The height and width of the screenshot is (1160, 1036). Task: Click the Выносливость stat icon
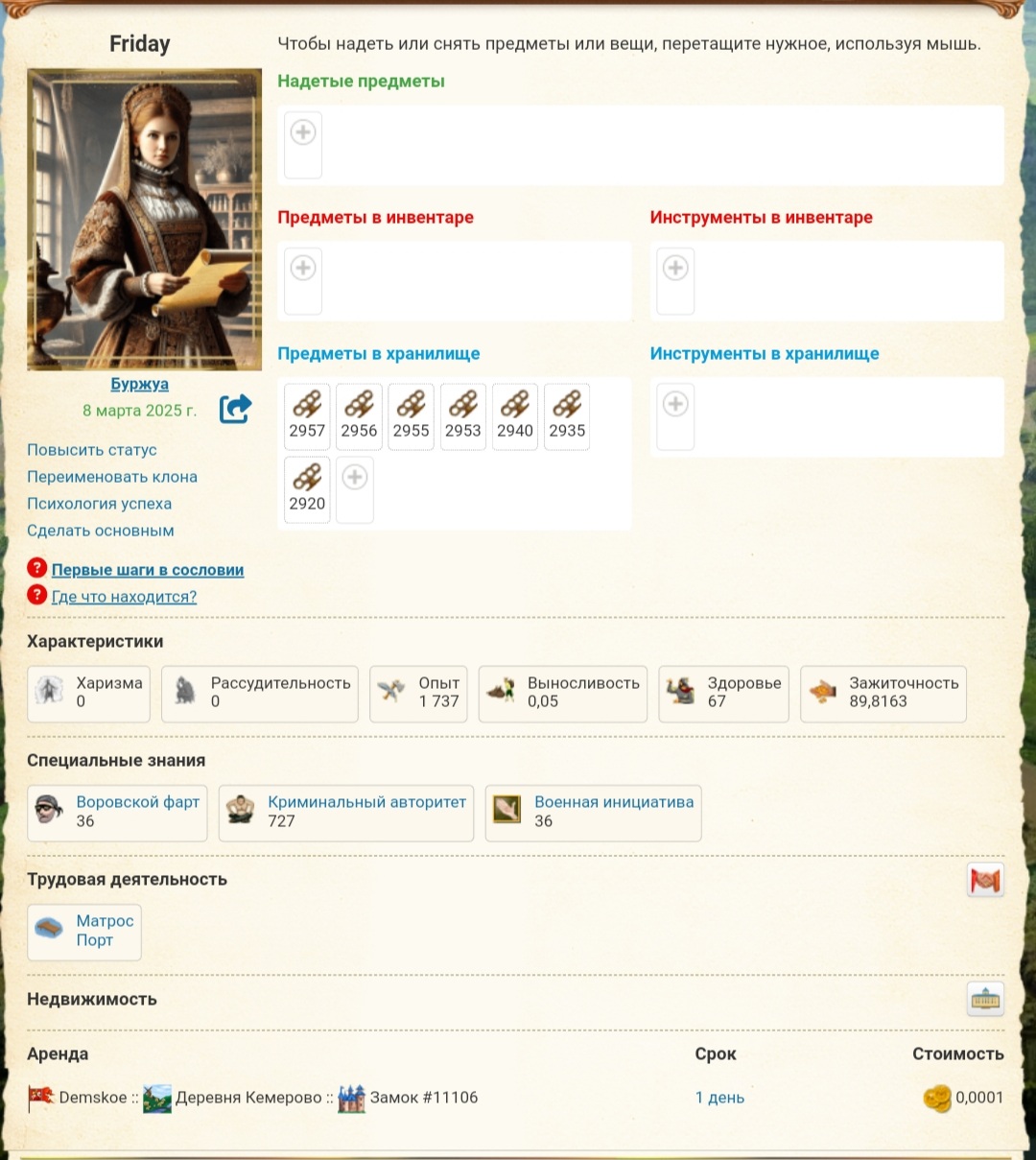501,691
